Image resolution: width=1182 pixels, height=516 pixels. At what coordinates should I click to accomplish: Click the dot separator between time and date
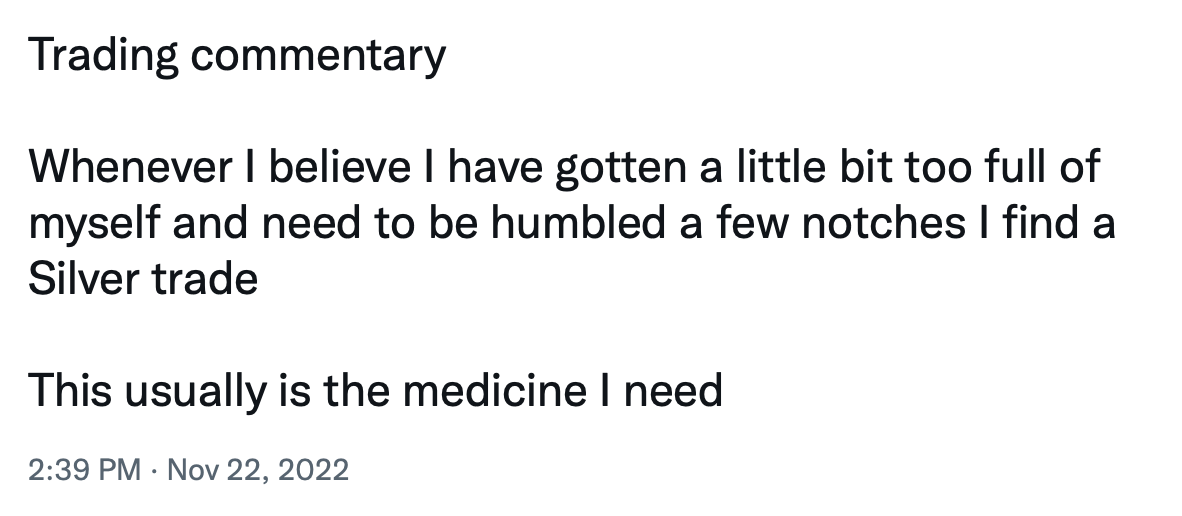point(154,470)
